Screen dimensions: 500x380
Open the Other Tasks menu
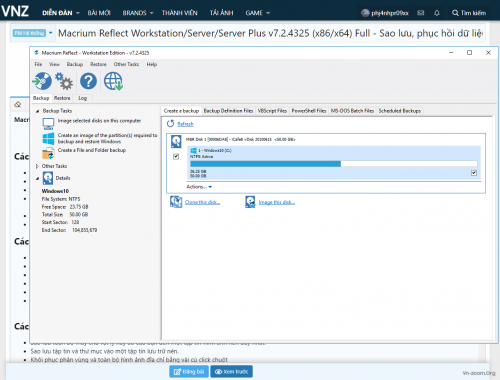(x=126, y=64)
